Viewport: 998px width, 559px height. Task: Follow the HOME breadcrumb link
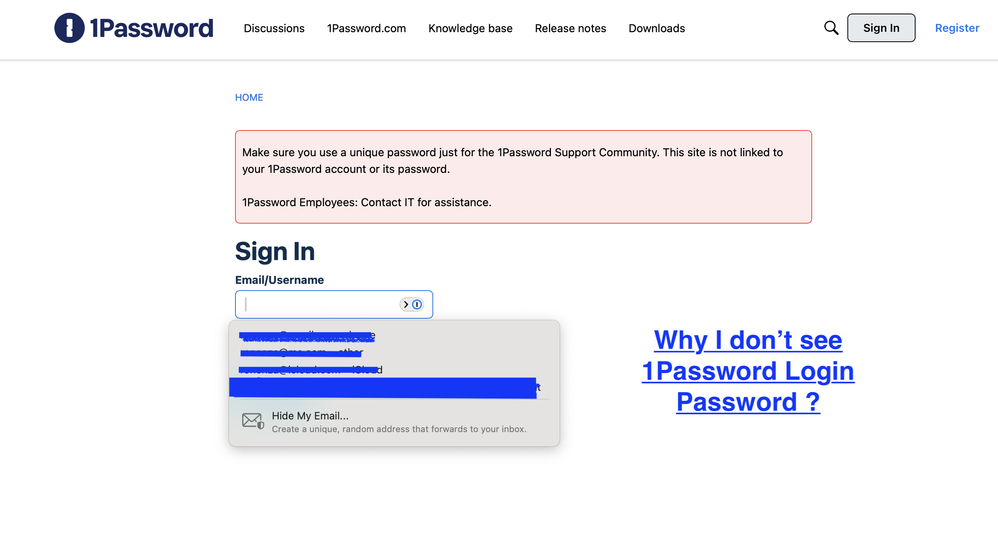(249, 97)
